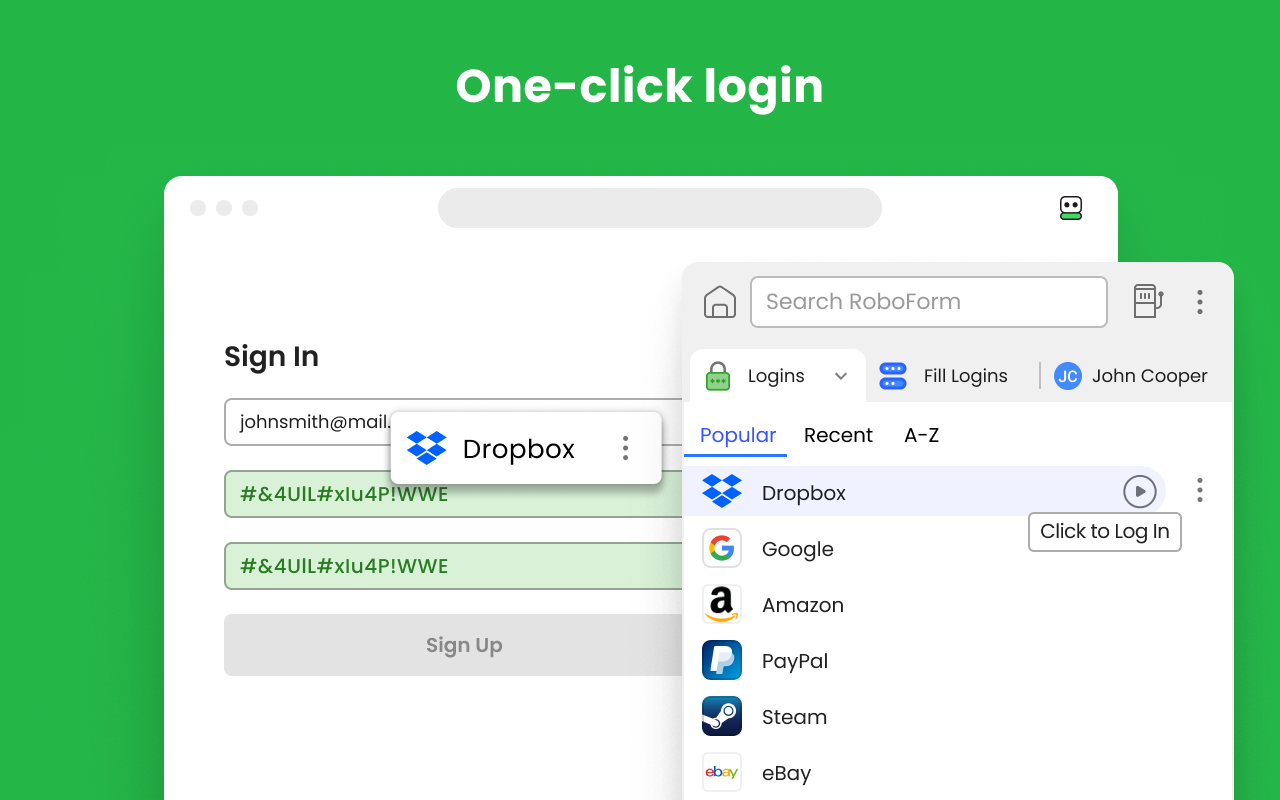The image size is (1280, 800).
Task: Click the RoboForm extension icon in browser toolbar
Action: 1071,208
